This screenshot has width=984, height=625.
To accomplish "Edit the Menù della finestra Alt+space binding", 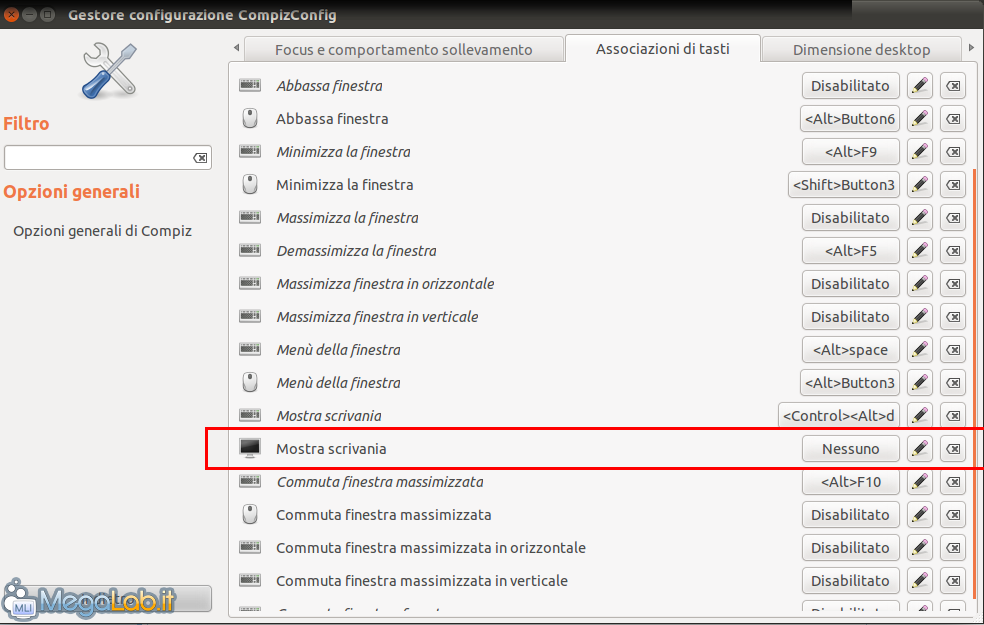I will [x=920, y=350].
